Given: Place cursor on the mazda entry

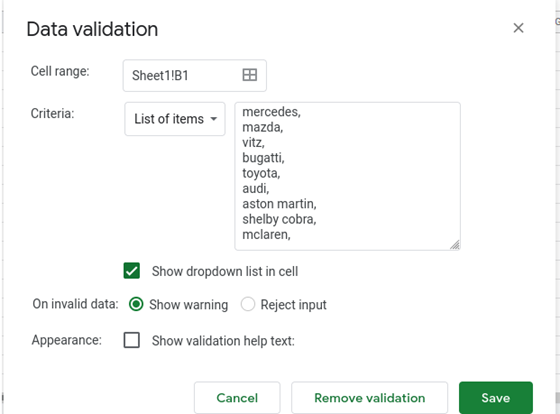Looking at the screenshot, I should coord(262,127).
